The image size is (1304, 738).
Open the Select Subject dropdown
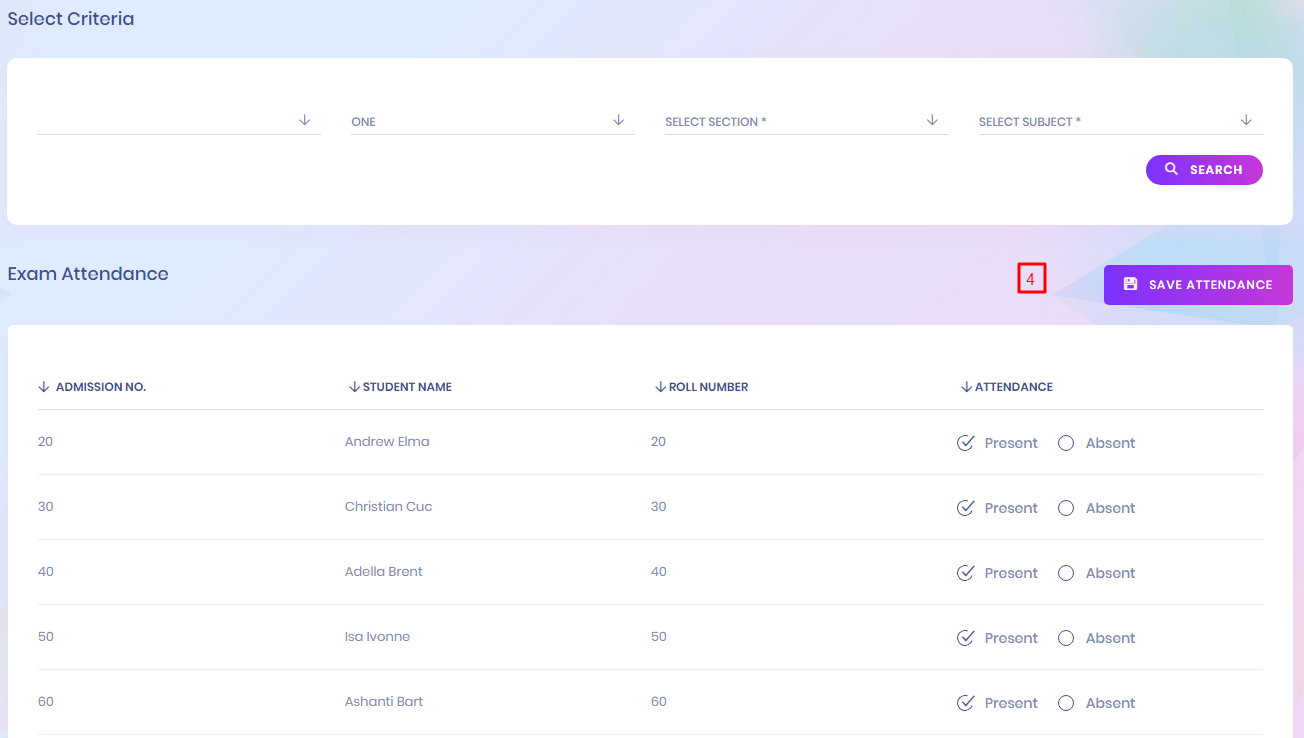pyautogui.click(x=1119, y=121)
